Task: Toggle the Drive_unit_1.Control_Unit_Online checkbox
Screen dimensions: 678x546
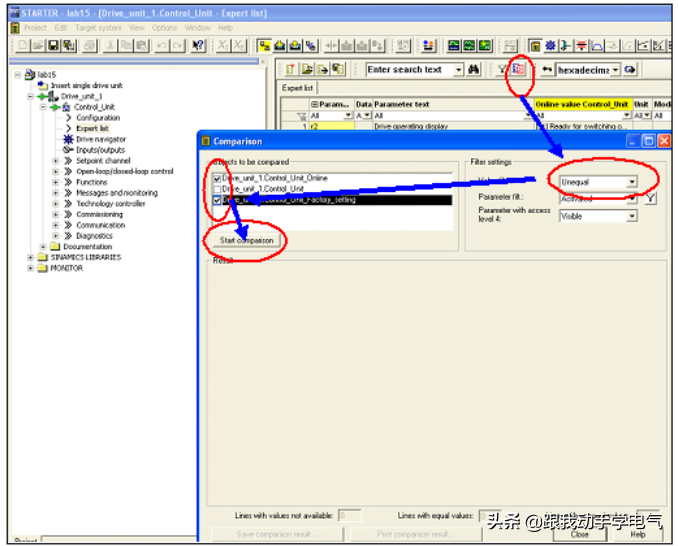Action: click(216, 179)
